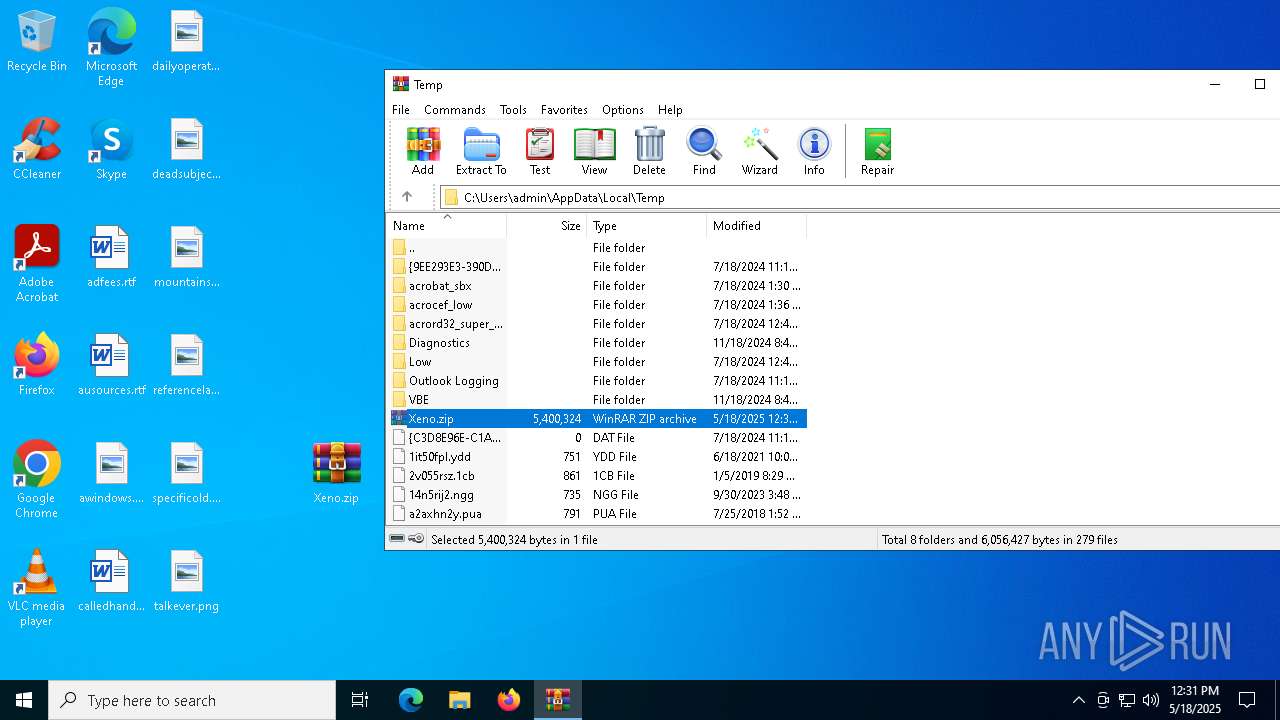The height and width of the screenshot is (720, 1280).
Task: Click the key icon in status bar
Action: point(416,539)
